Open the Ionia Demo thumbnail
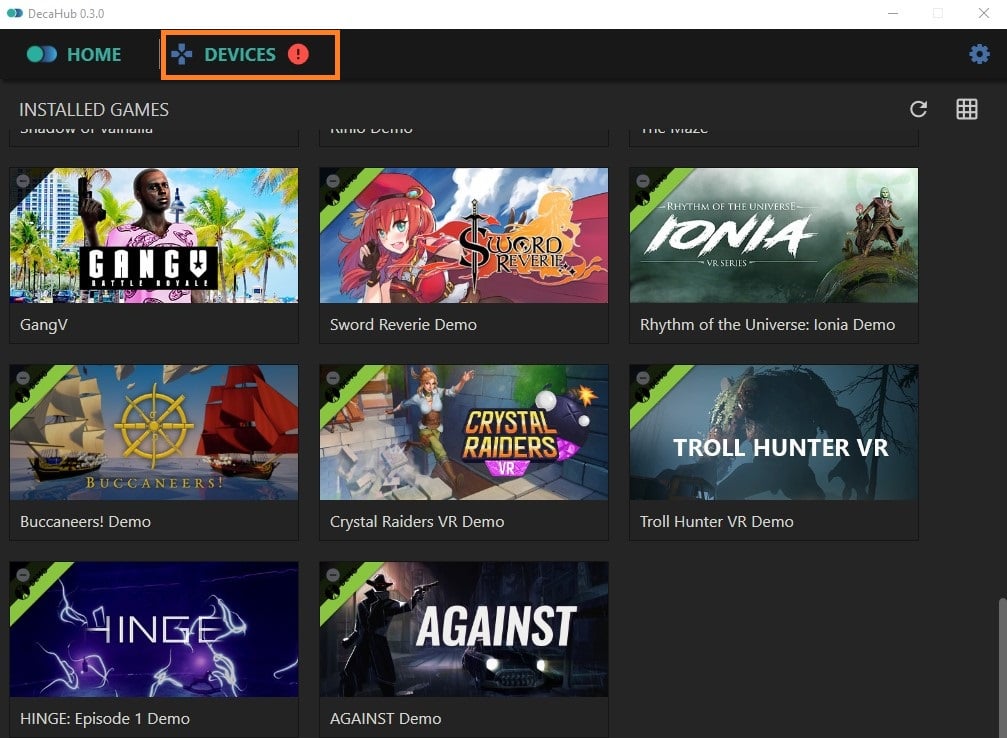Image resolution: width=1007 pixels, height=738 pixels. 774,236
